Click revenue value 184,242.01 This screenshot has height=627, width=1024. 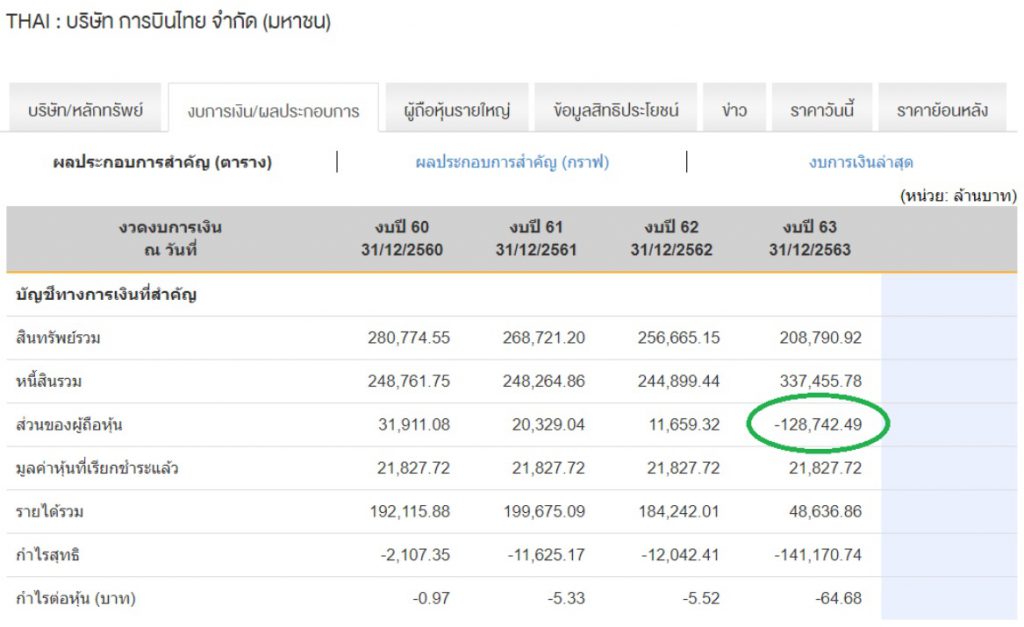(x=679, y=511)
